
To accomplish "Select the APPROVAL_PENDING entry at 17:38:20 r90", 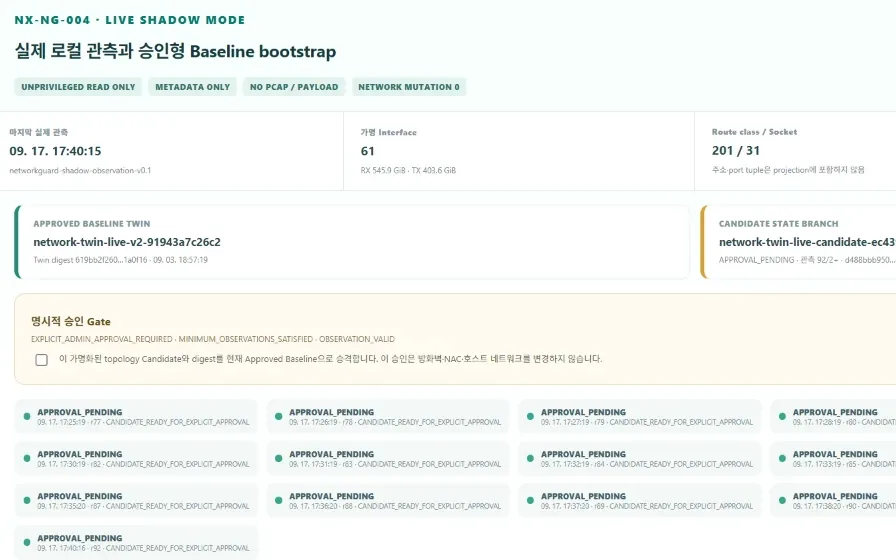I will [833, 501].
